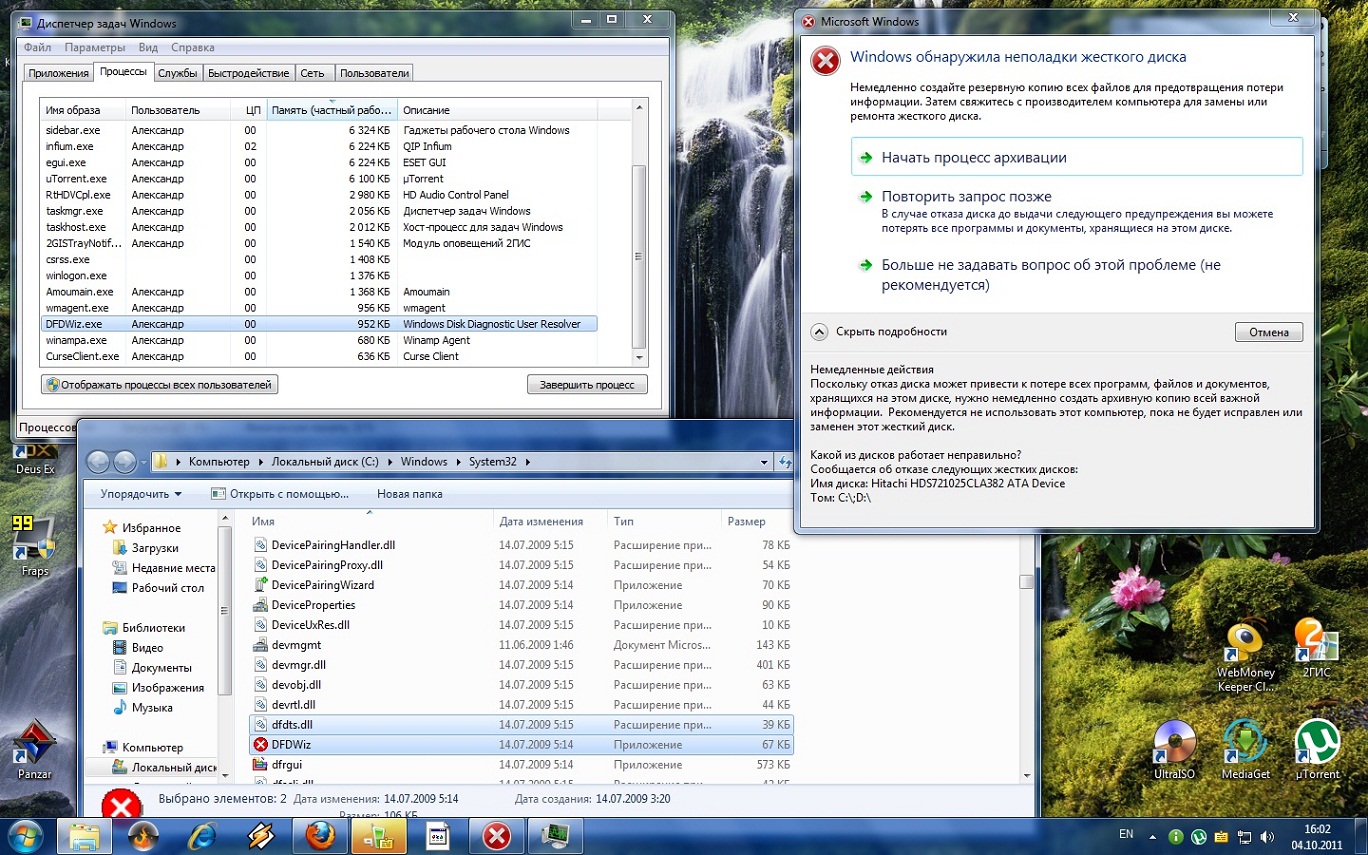Open Загрузки folder in navigation pane

pos(155,548)
